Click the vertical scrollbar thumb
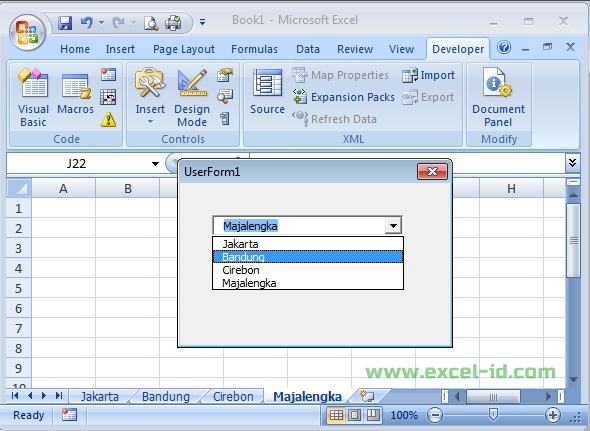 (573, 241)
